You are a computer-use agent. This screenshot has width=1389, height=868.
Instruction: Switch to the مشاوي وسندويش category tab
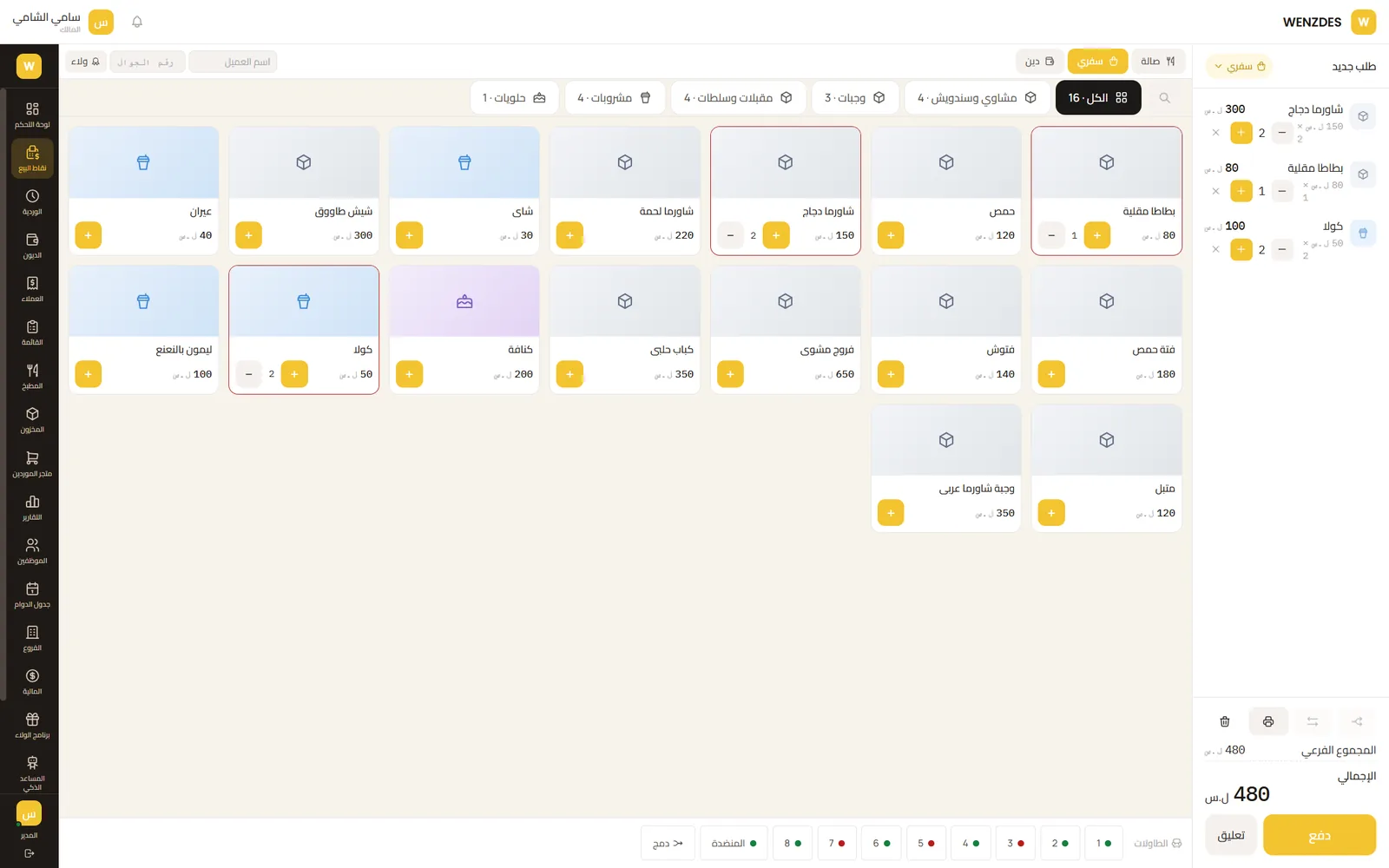tap(977, 98)
